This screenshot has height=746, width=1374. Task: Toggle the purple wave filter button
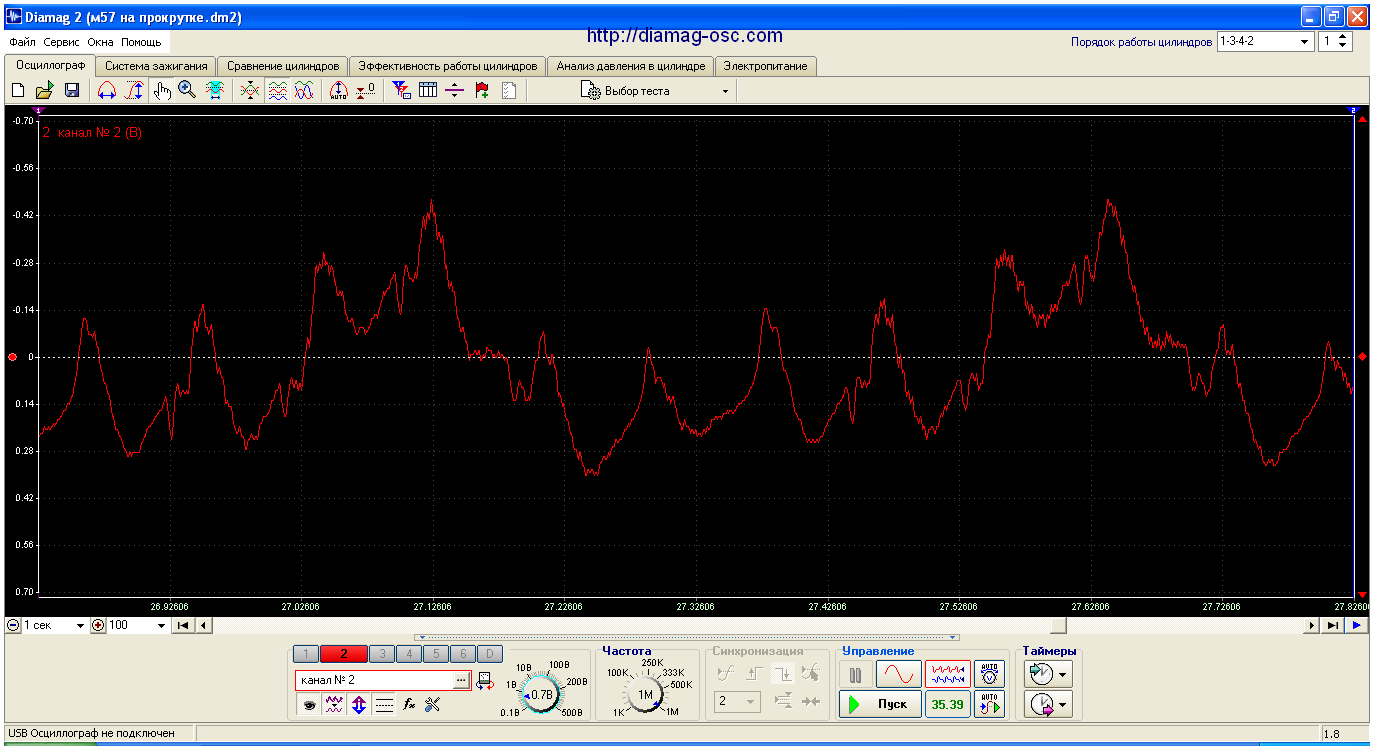click(x=334, y=704)
